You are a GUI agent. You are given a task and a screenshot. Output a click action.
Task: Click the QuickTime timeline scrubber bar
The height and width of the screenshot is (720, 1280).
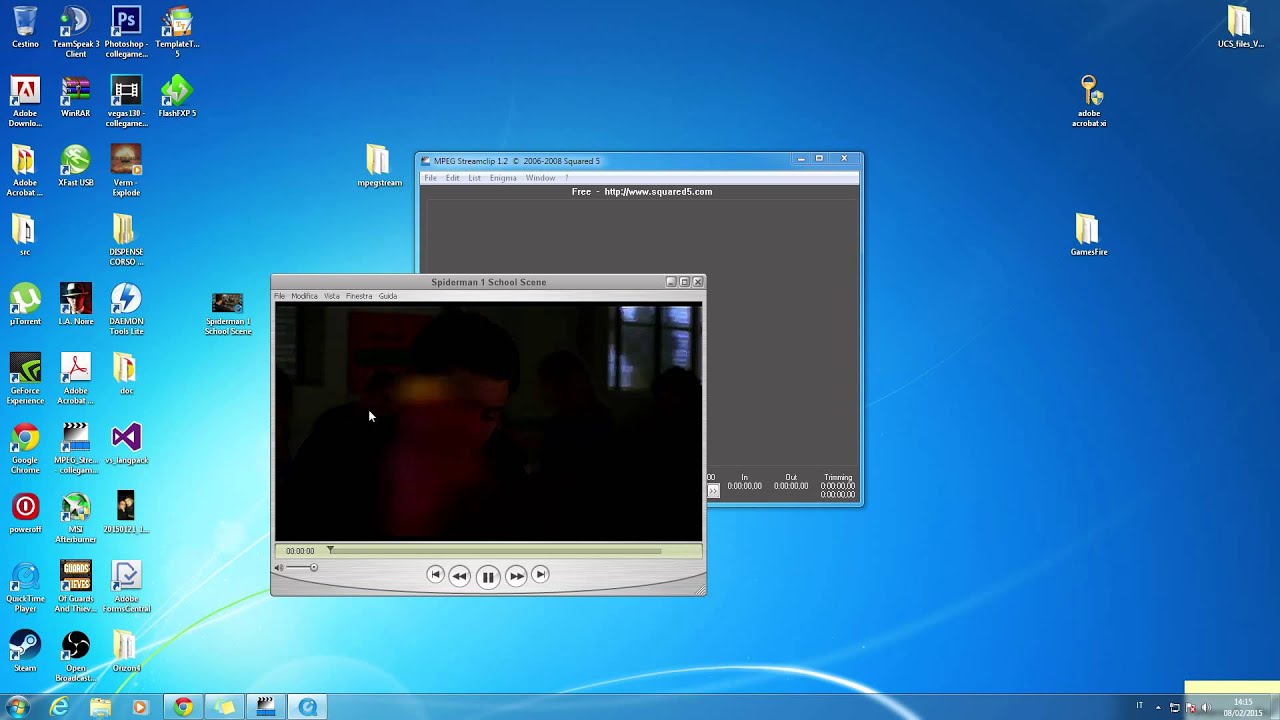pyautogui.click(x=494, y=550)
